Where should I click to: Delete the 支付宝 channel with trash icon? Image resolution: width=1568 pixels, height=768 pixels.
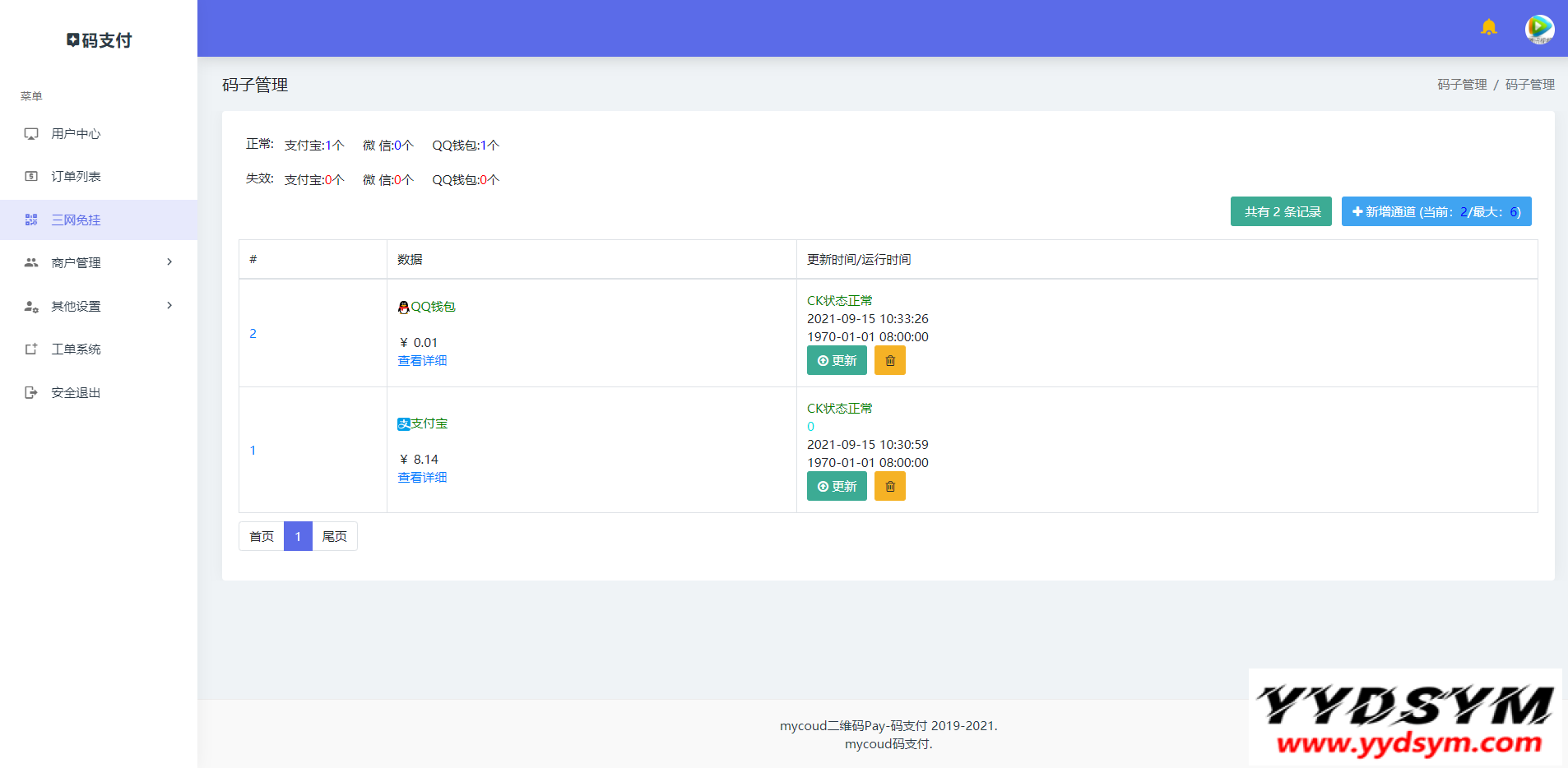[x=889, y=487]
